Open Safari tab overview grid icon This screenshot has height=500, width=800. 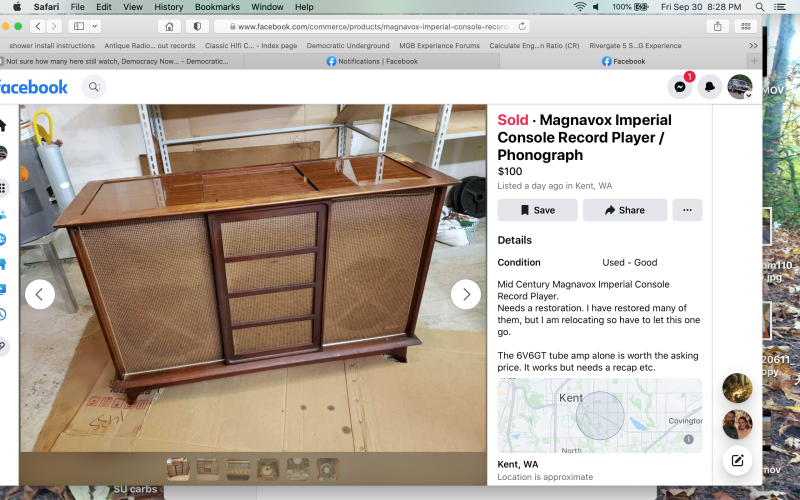[x=745, y=27]
